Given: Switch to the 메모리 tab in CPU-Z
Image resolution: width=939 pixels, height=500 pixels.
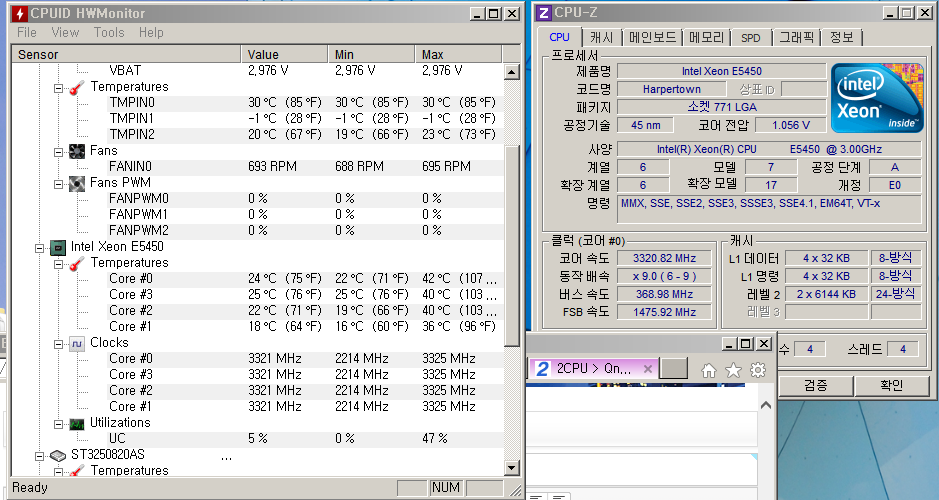Looking at the screenshot, I should click(x=707, y=37).
